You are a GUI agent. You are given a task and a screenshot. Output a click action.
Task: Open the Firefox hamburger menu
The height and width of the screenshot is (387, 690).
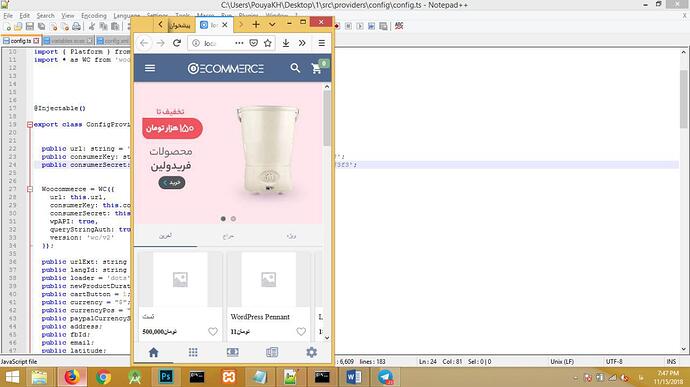point(322,43)
